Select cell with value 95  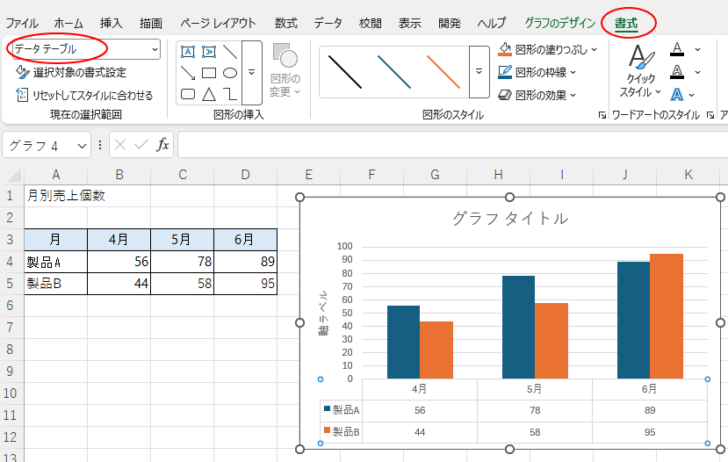(x=245, y=284)
